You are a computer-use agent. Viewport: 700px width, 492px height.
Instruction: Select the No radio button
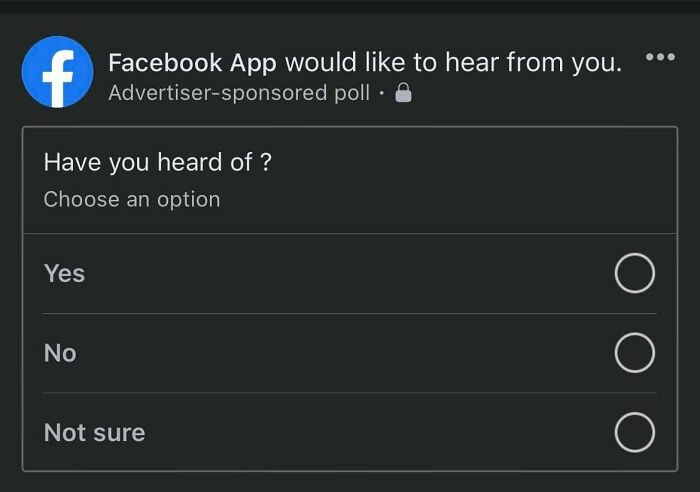click(x=634, y=353)
